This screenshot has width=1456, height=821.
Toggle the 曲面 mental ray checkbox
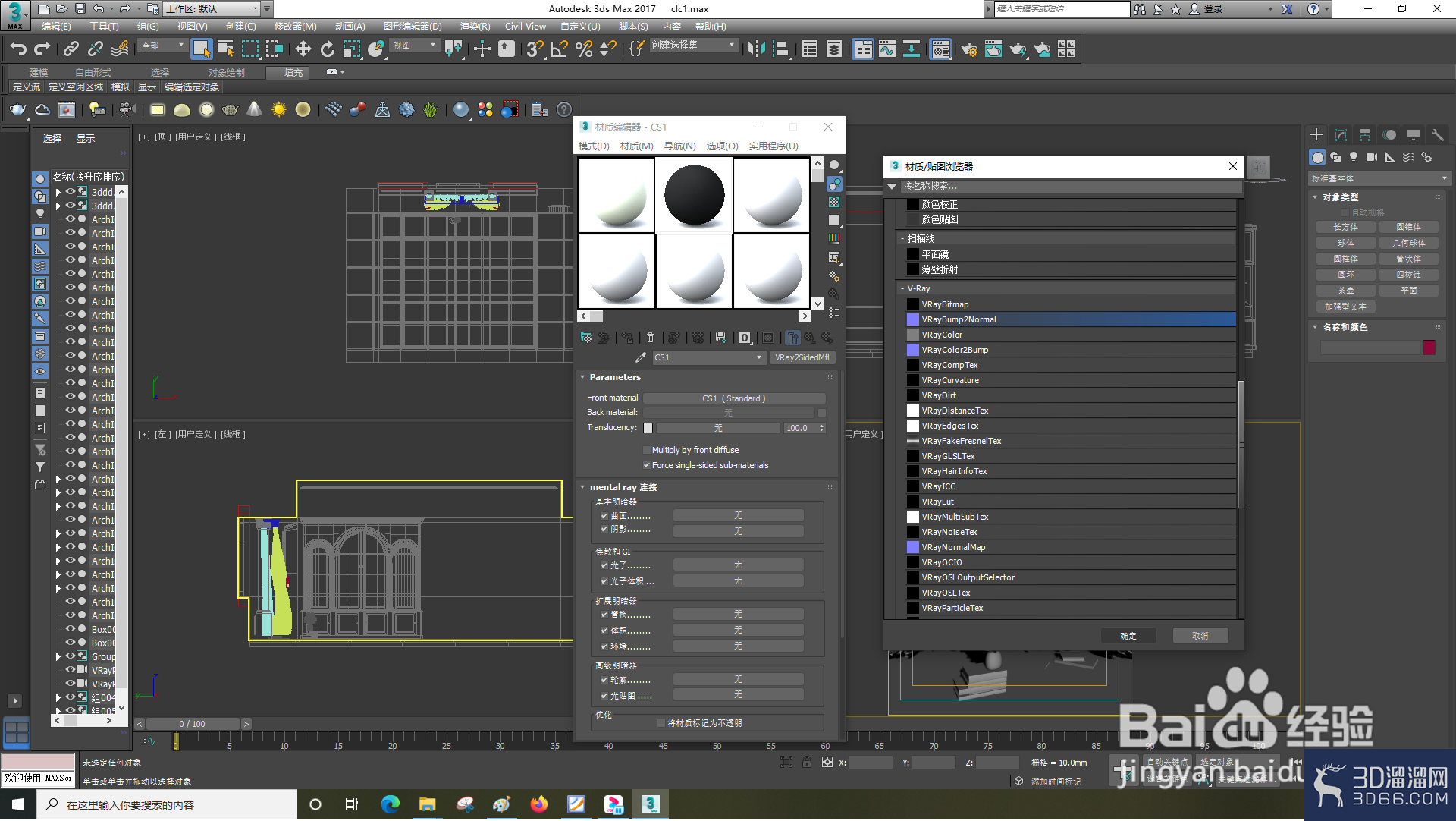(604, 516)
